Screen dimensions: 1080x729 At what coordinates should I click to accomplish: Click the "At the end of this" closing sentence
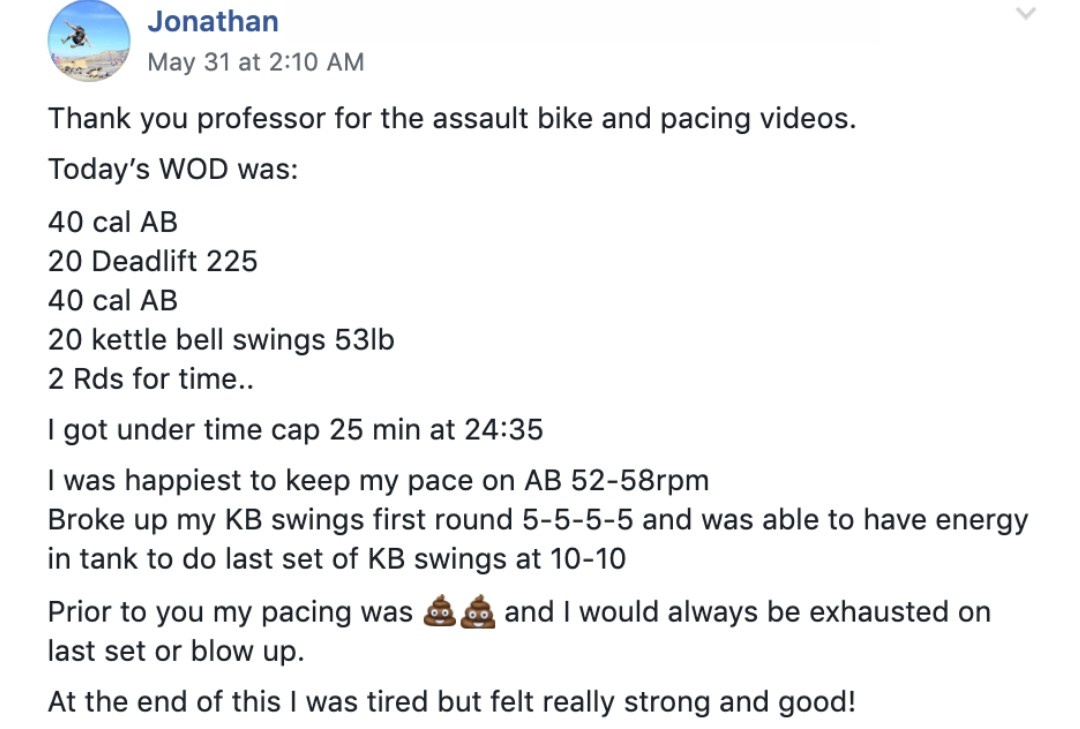point(451,701)
